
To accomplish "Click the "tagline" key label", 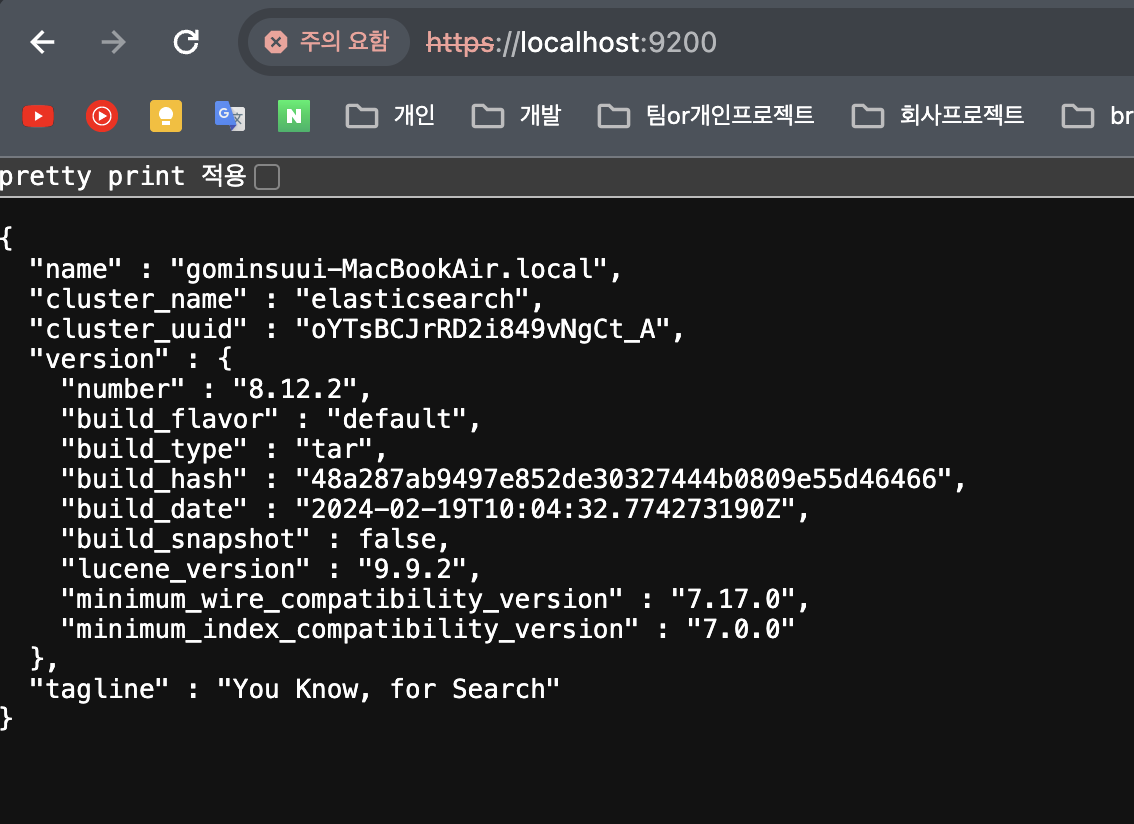I will [x=99, y=689].
